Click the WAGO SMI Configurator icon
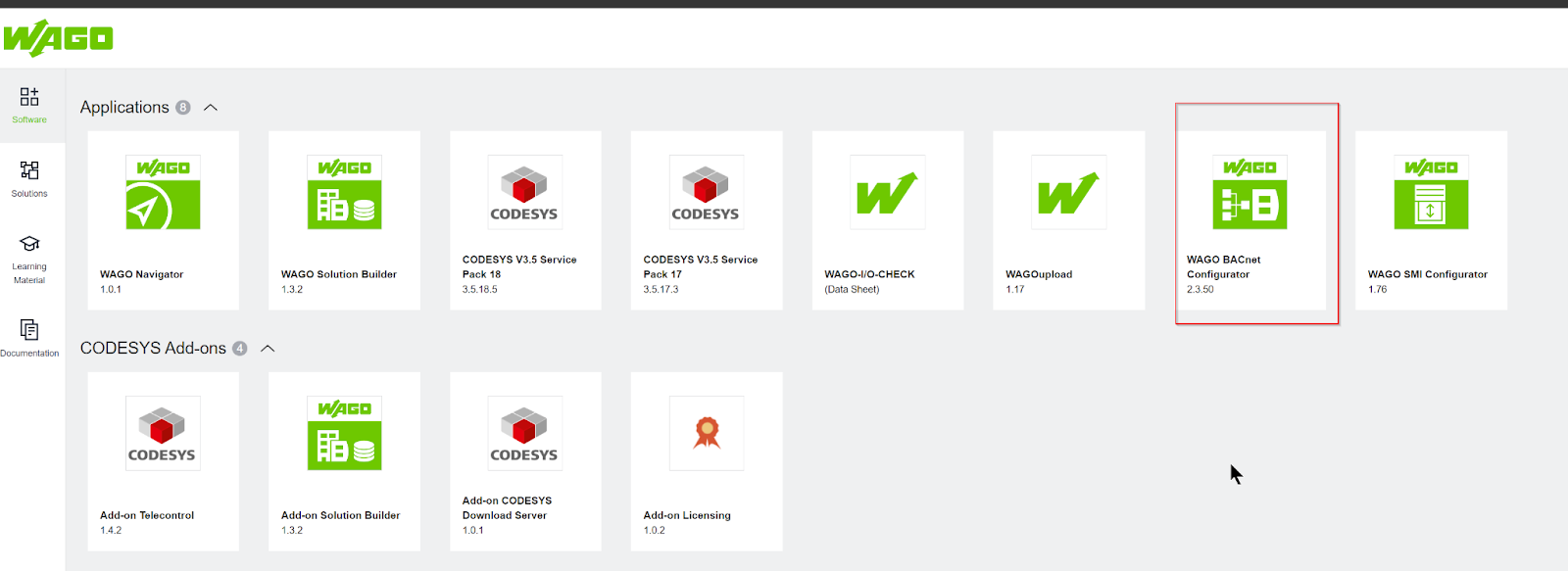This screenshot has width=1568, height=571. pos(1431,192)
